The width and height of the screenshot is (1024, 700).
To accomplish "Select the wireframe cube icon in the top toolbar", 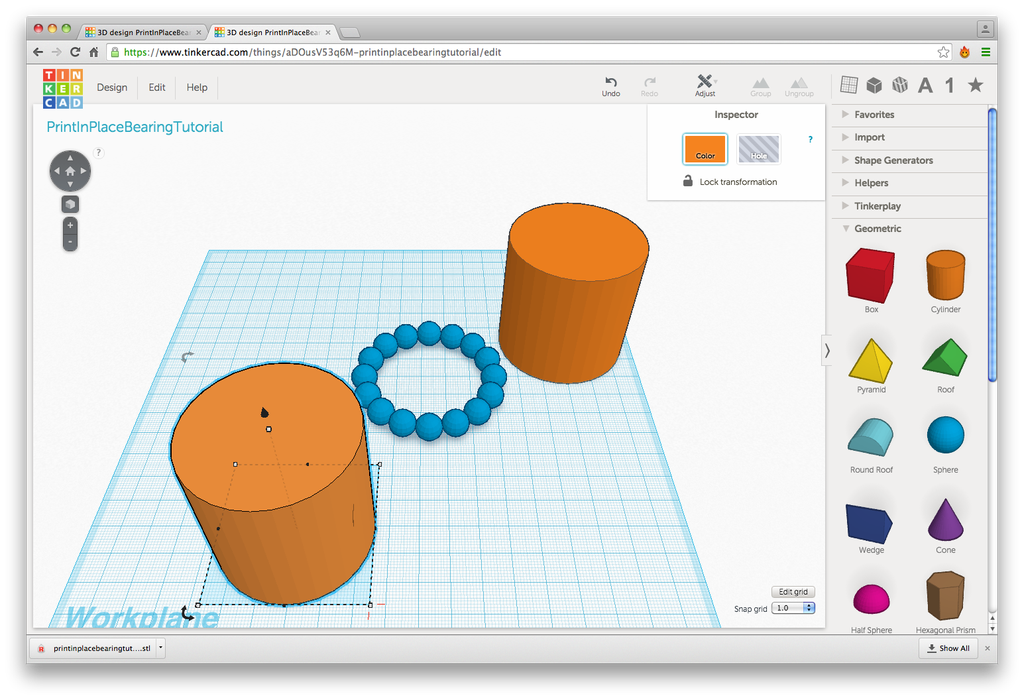I will [x=900, y=84].
